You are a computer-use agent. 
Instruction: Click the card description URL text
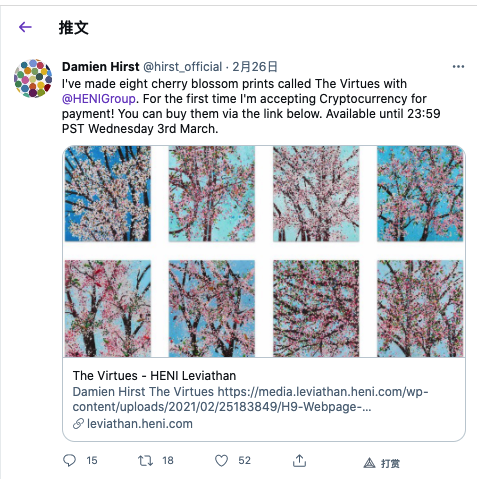[250, 399]
